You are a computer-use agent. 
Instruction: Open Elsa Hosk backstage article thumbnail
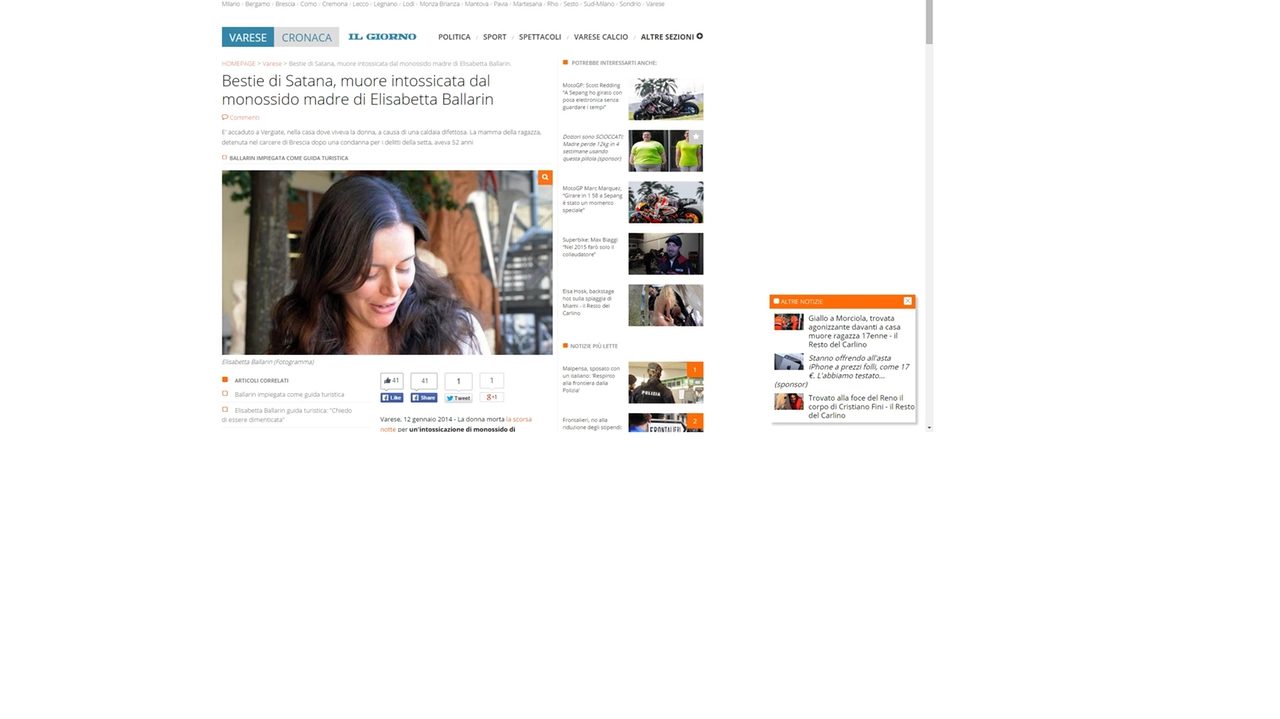tap(665, 305)
